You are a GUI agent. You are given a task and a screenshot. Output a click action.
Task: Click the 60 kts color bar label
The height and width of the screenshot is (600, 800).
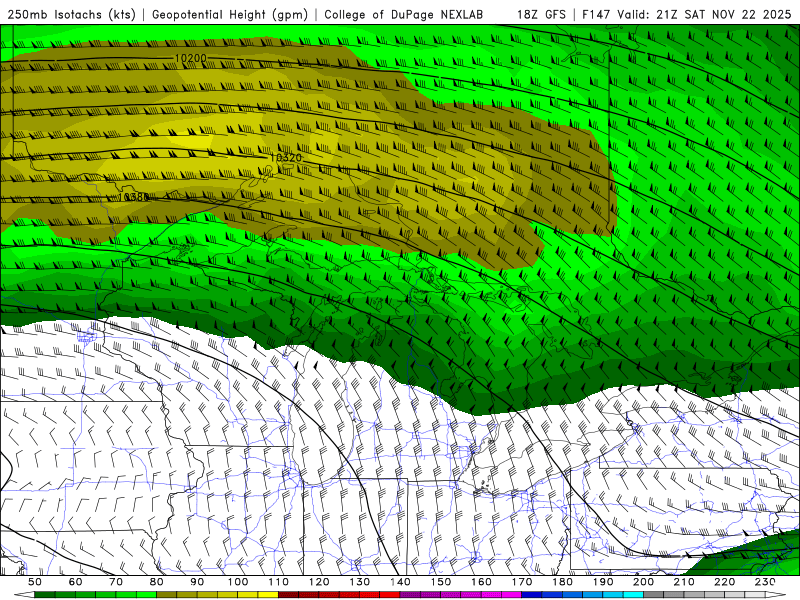tap(76, 582)
